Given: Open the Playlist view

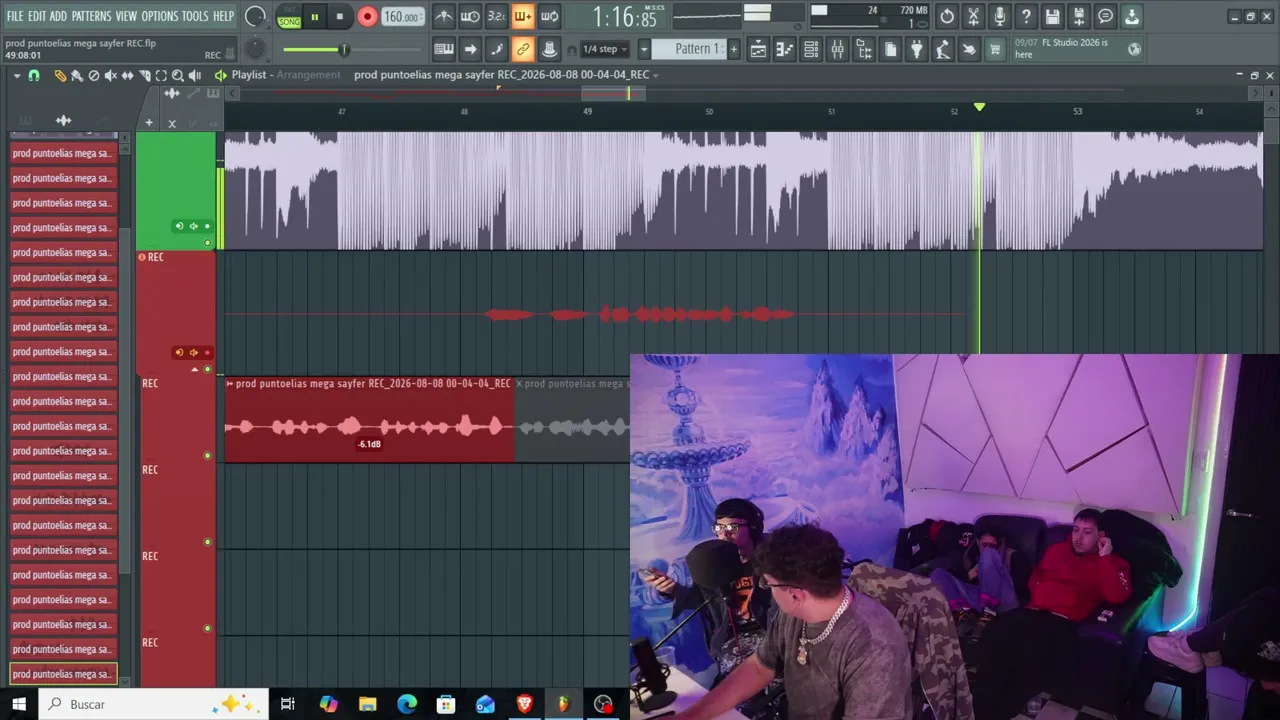Looking at the screenshot, I should [x=758, y=49].
